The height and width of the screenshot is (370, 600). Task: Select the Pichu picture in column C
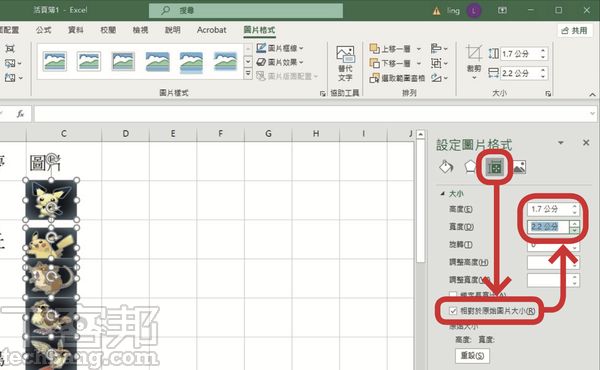[51, 200]
